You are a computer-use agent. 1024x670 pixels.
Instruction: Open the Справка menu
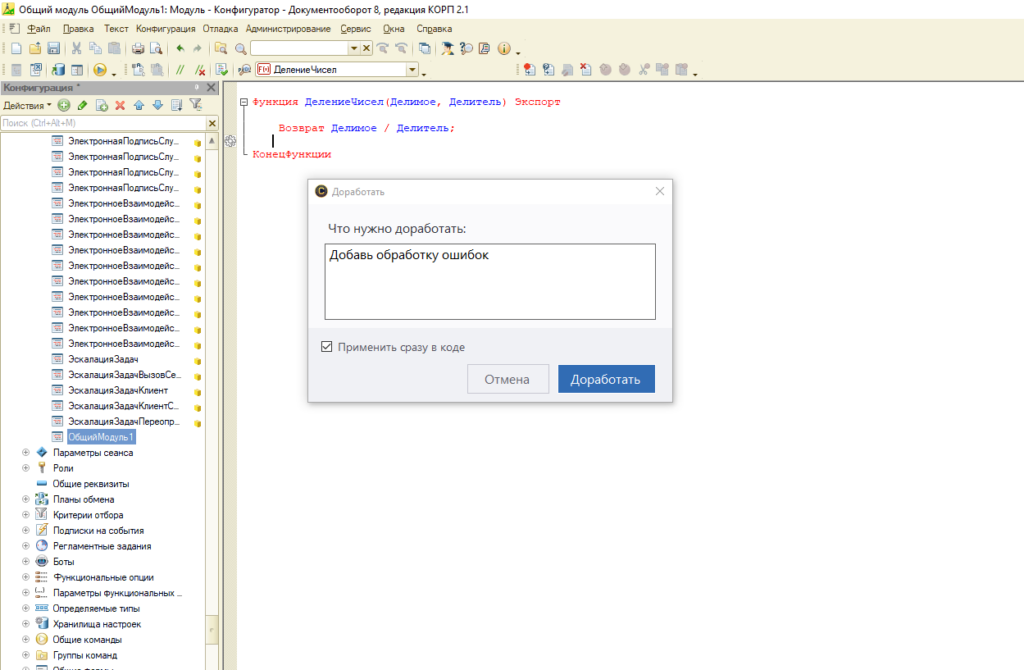pyautogui.click(x=434, y=29)
